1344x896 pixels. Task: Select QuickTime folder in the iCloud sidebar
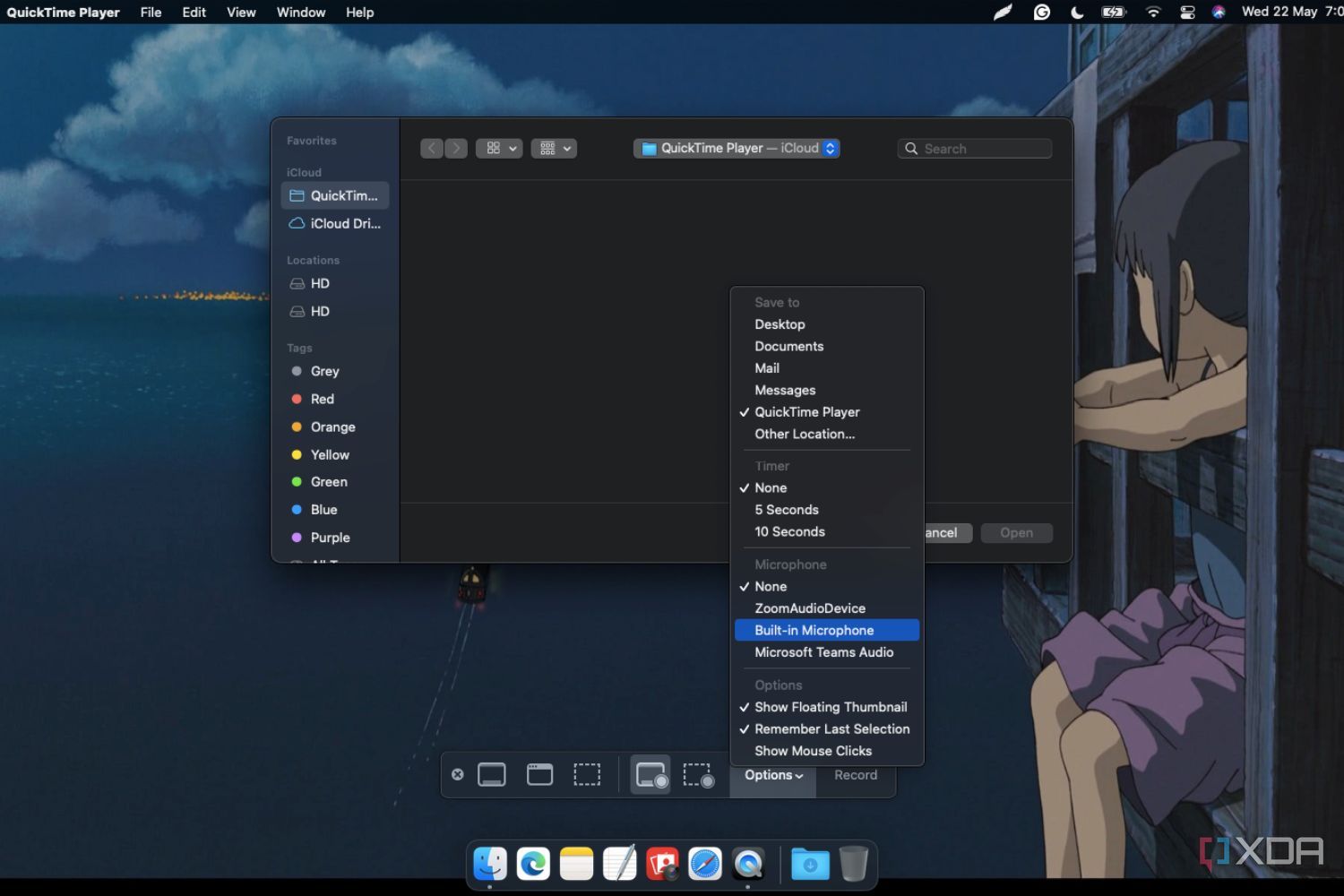[x=335, y=195]
